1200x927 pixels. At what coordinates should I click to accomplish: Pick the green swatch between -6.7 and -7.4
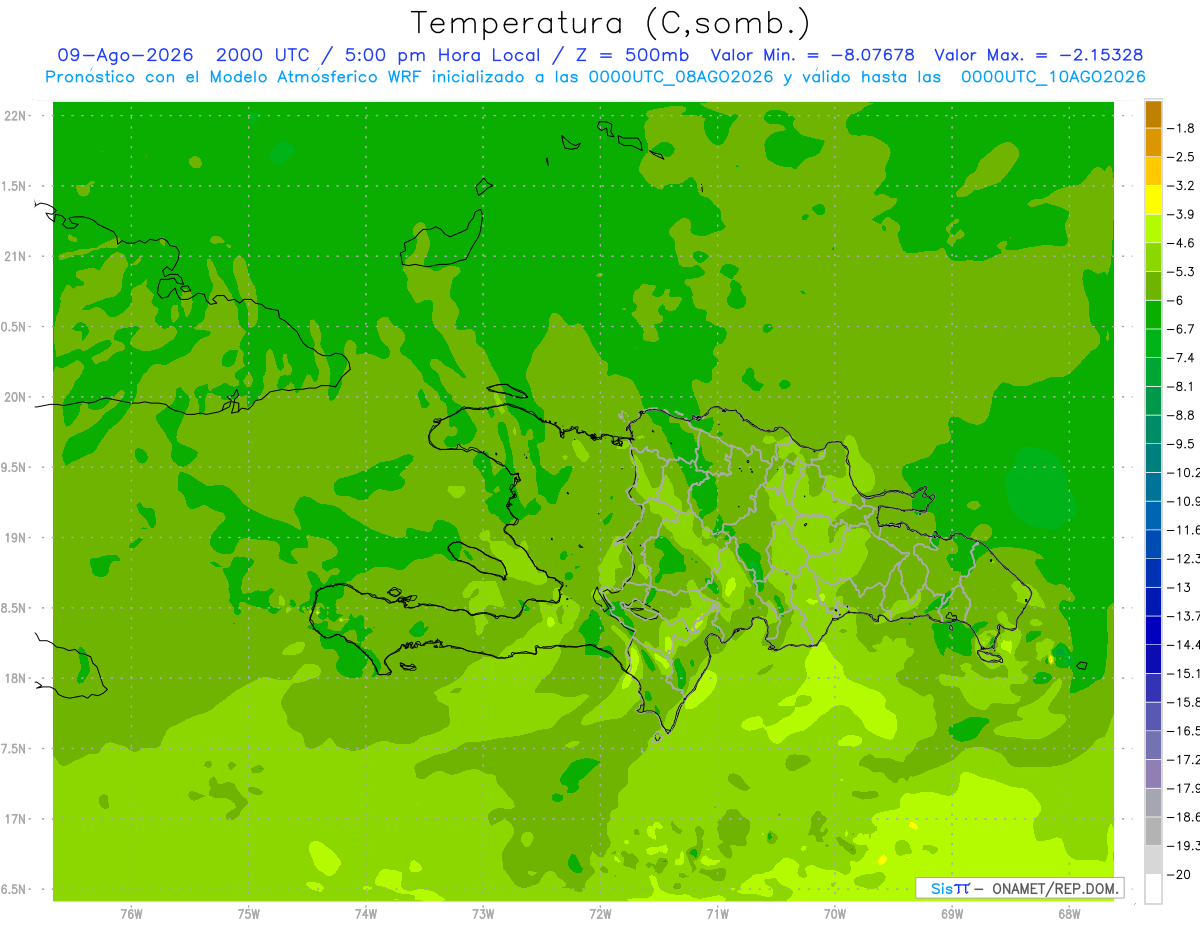pyautogui.click(x=1153, y=343)
